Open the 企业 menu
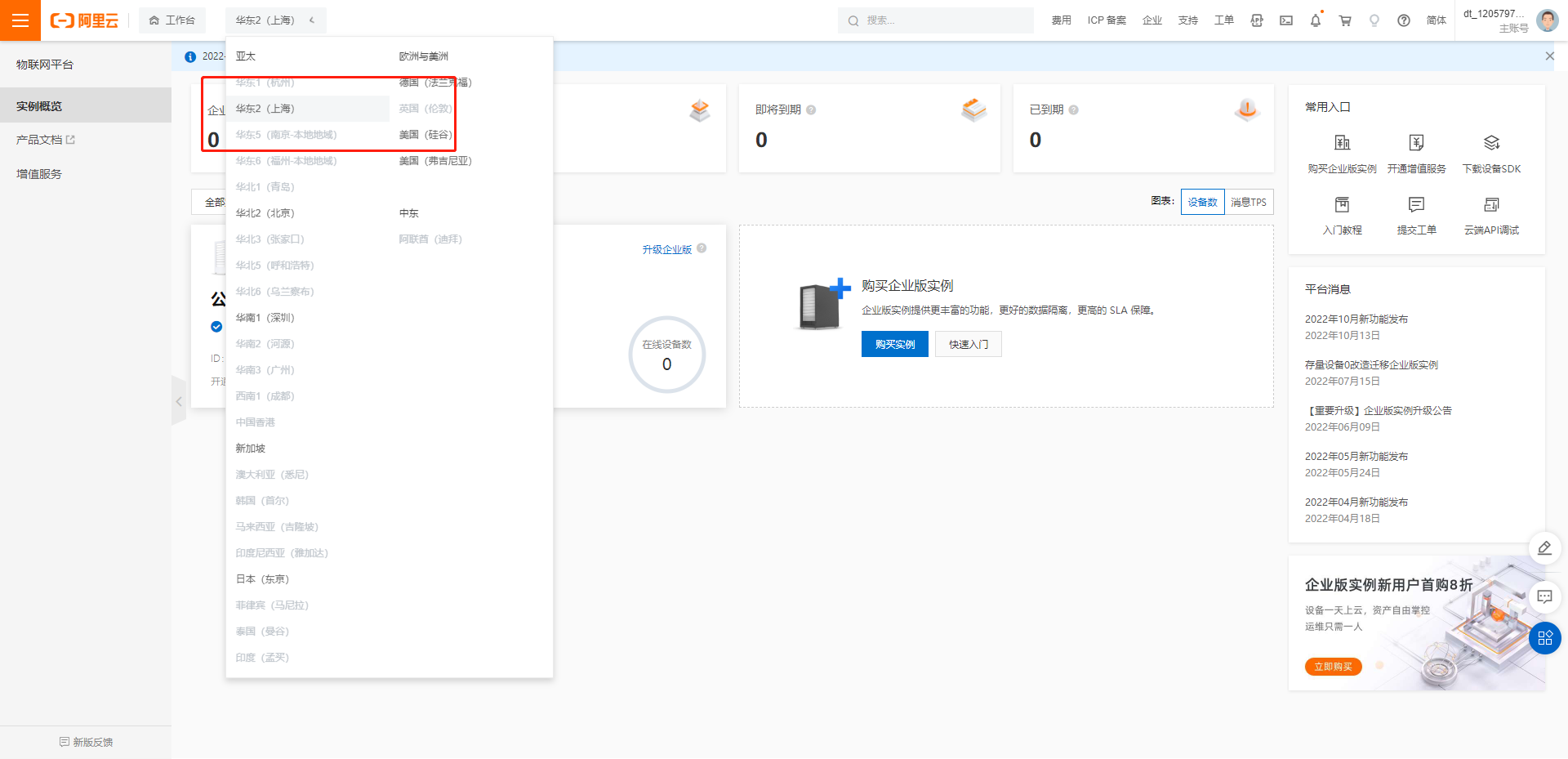The height and width of the screenshot is (759, 1568). click(x=1152, y=20)
